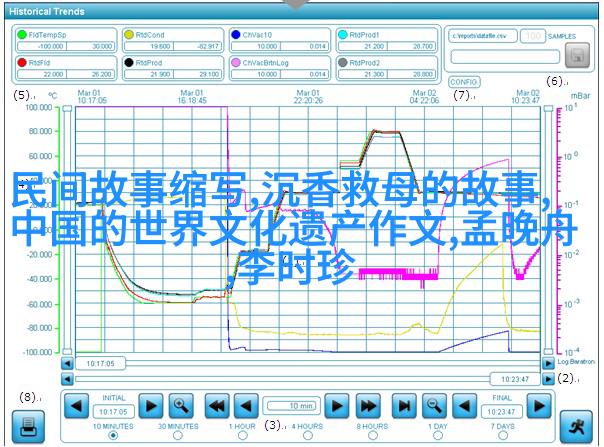Click the black RtdProd color indicator
The width and height of the screenshot is (604, 447).
click(x=129, y=62)
